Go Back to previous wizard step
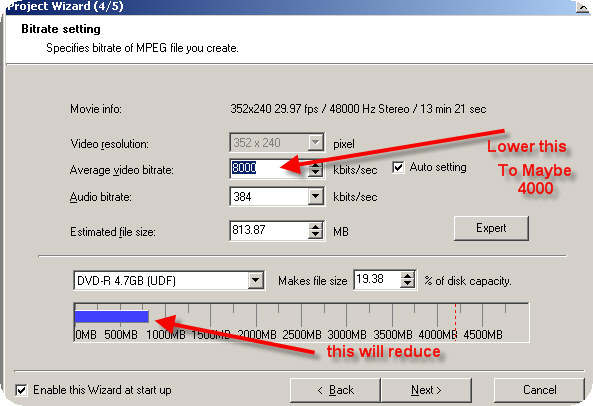593x406 pixels. [335, 390]
